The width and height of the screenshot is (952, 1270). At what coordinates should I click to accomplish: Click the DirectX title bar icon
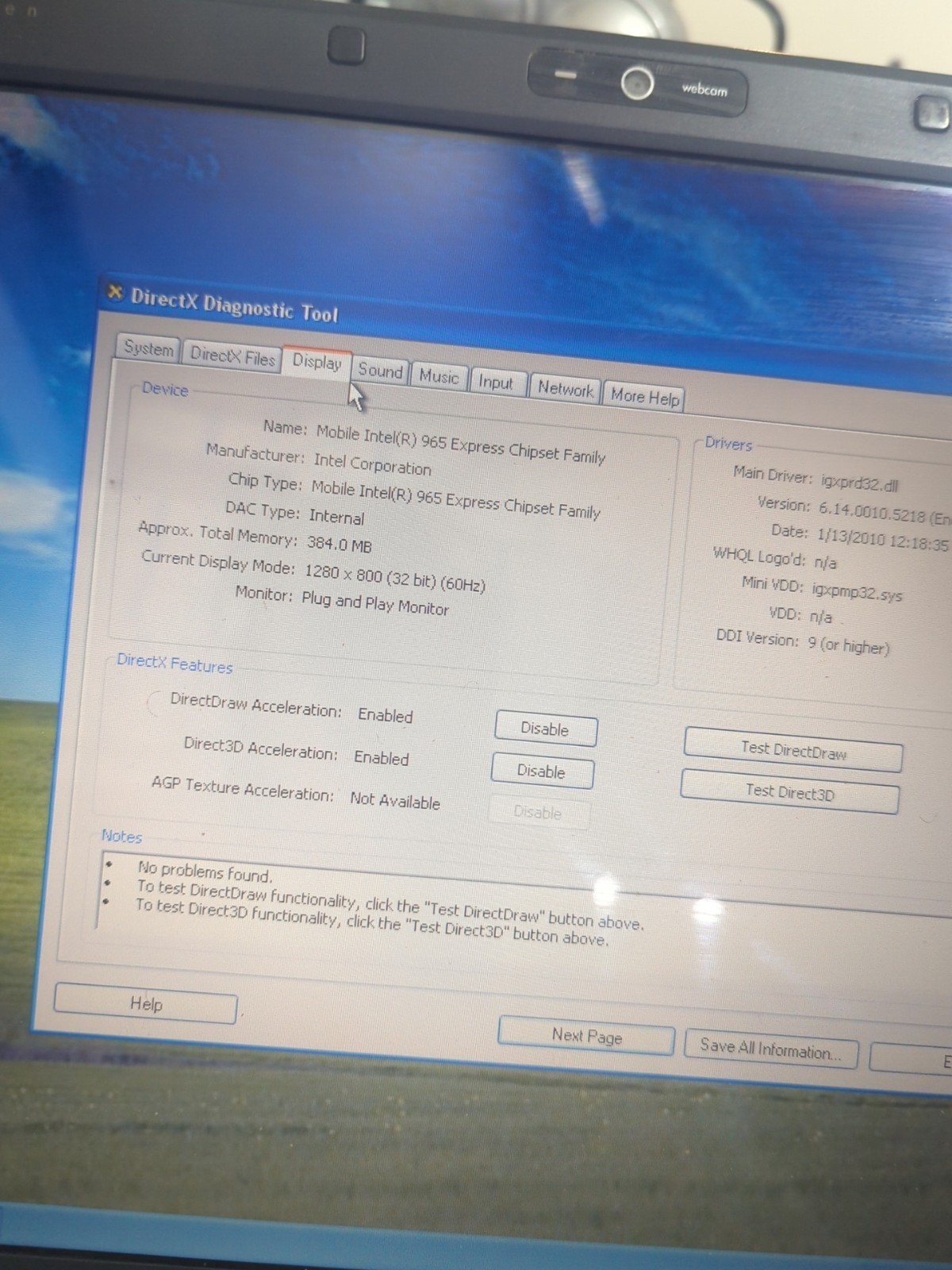[x=116, y=292]
